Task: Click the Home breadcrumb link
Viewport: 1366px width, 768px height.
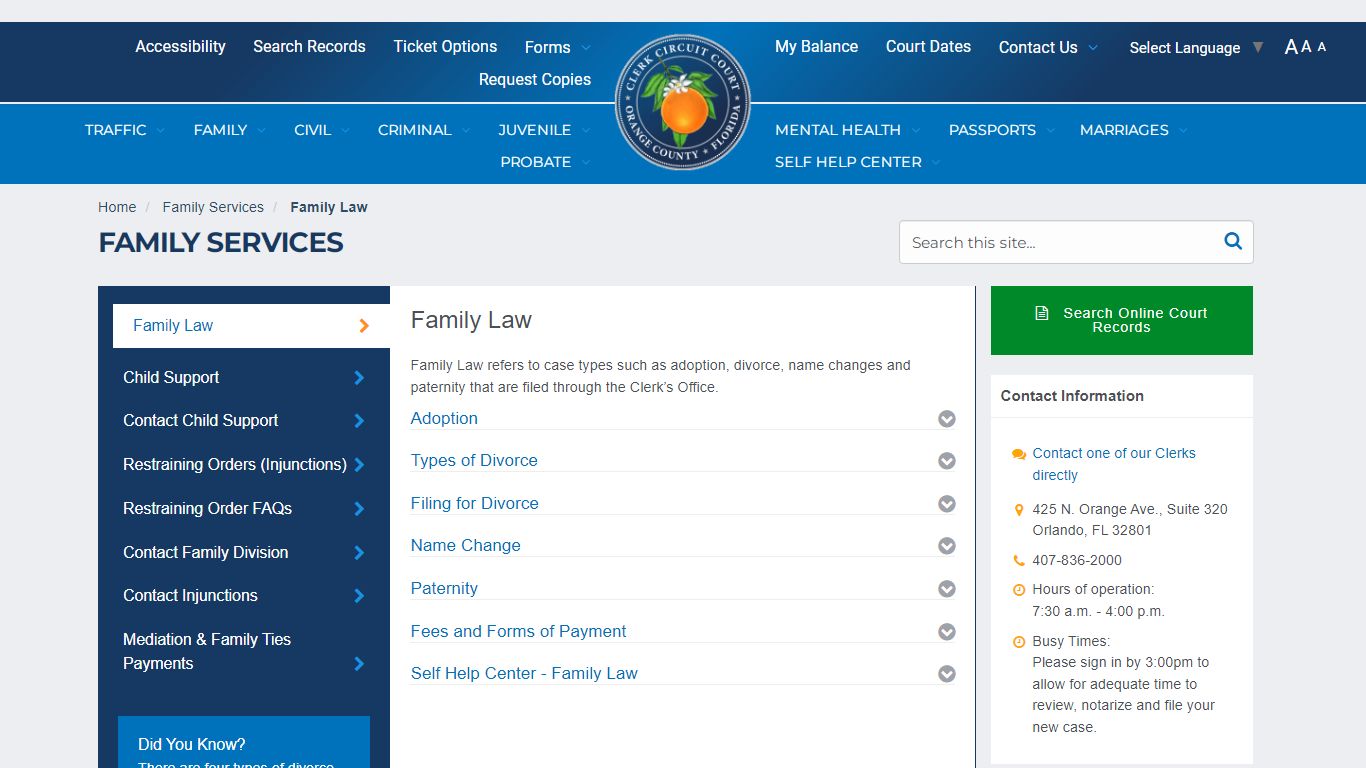Action: pos(117,207)
